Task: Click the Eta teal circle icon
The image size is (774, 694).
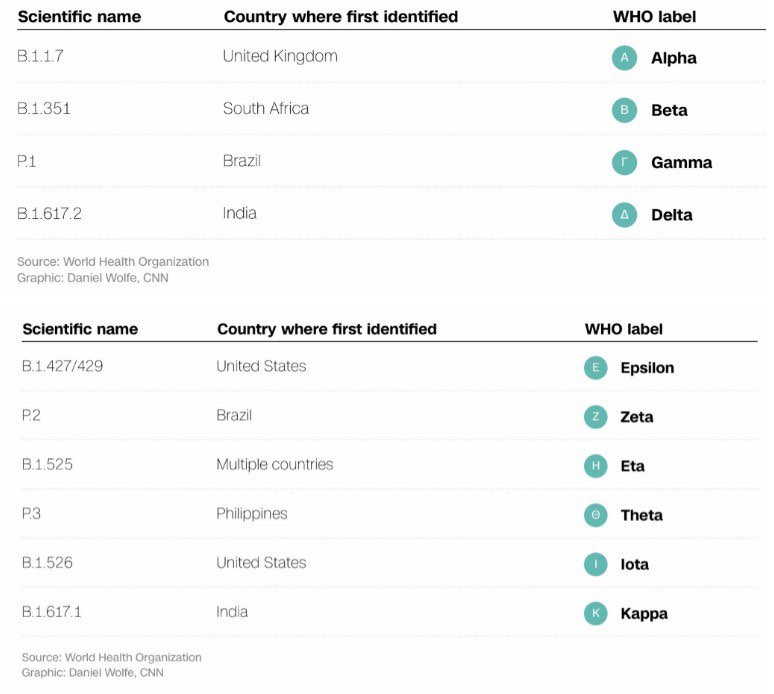Action: click(x=596, y=466)
